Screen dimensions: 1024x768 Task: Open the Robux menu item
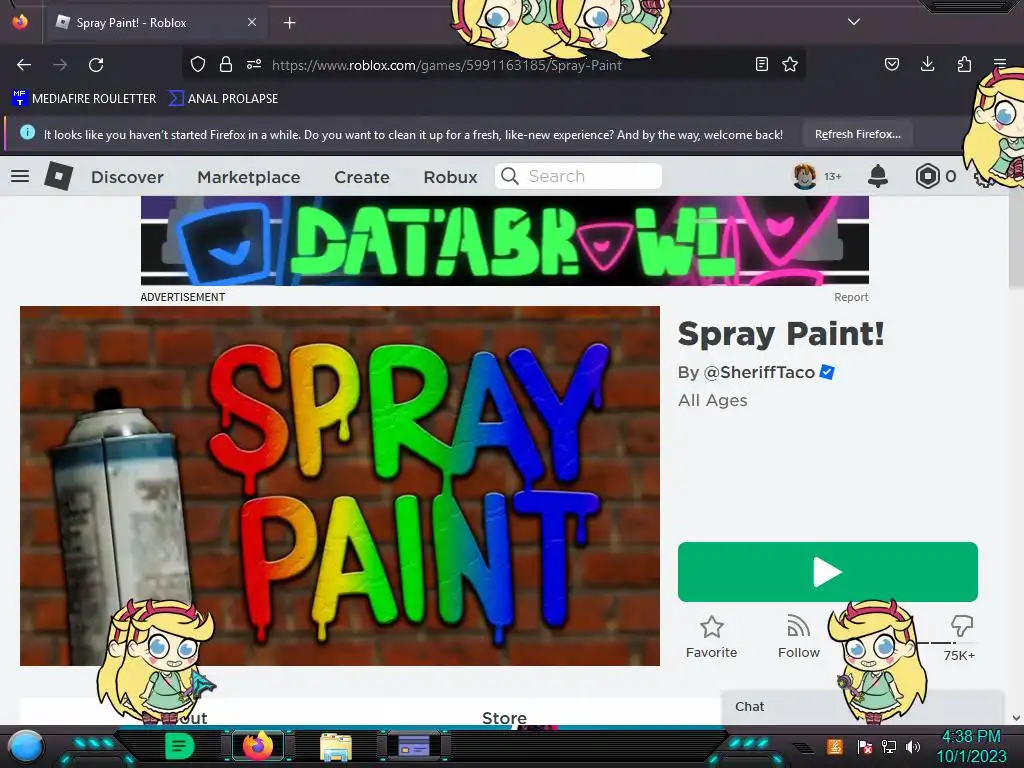point(450,177)
